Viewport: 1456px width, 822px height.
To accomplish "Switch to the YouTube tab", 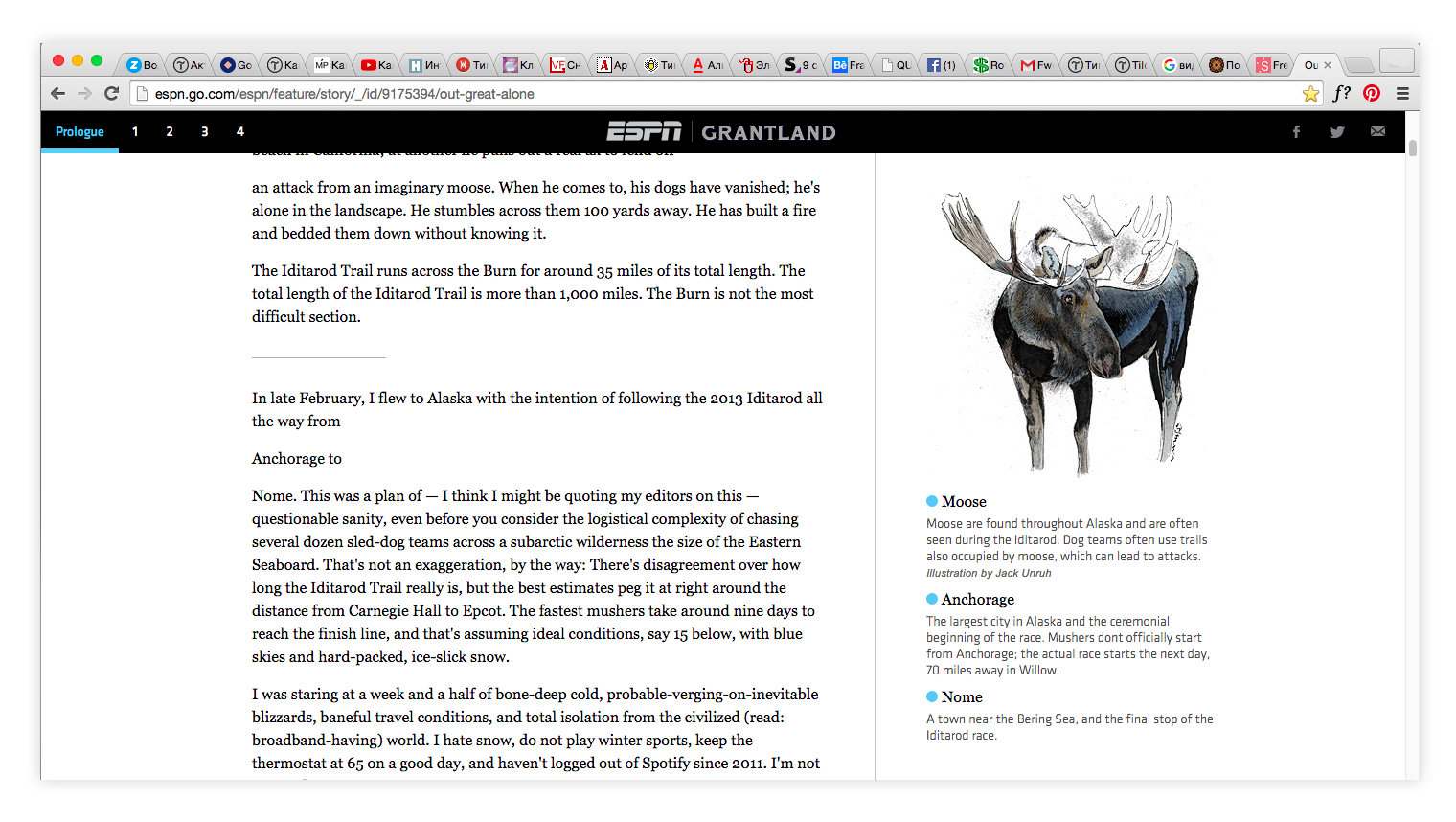I will coord(376,65).
